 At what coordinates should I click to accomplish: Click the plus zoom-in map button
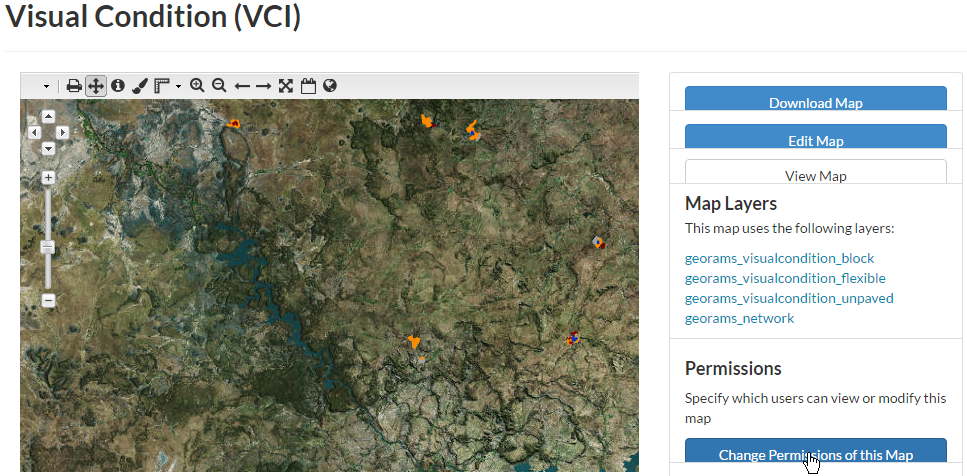(49, 178)
